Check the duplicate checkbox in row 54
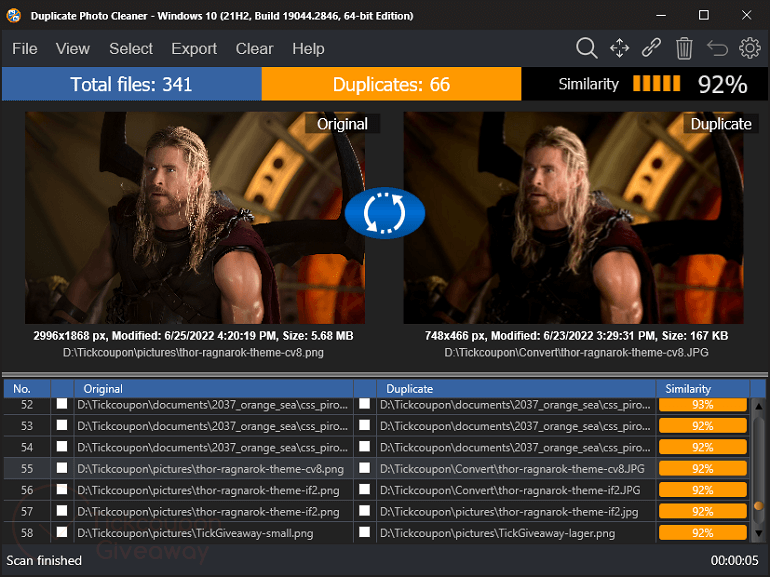 364,446
